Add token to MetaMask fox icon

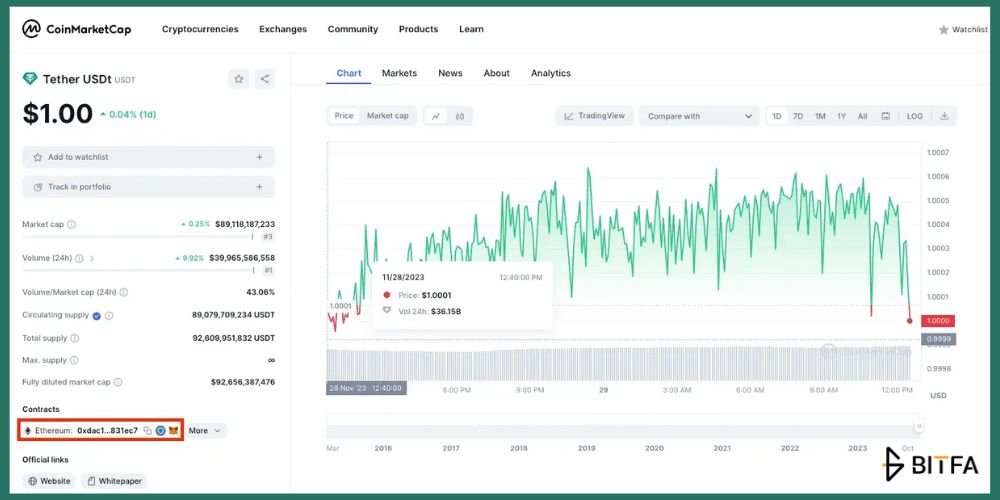pyautogui.click(x=173, y=430)
